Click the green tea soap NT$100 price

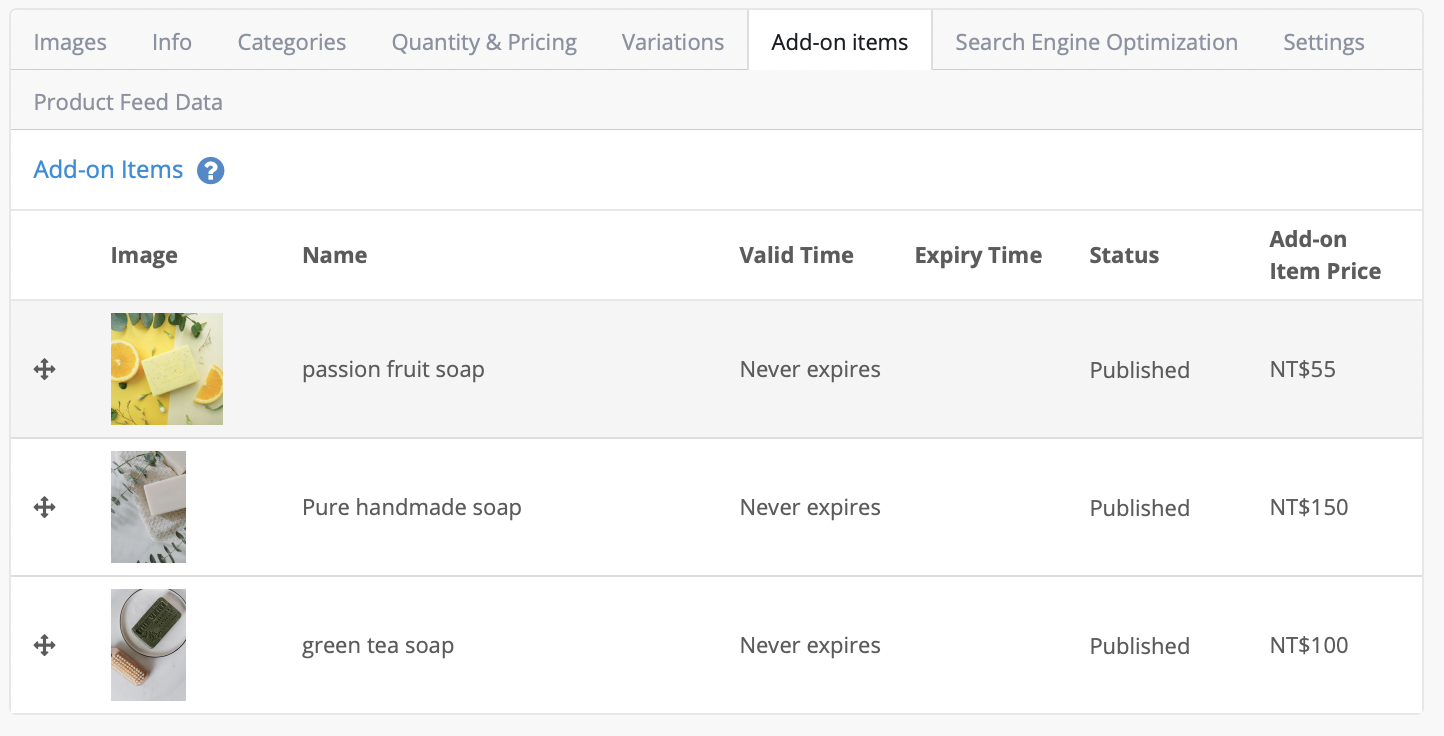[x=1309, y=645]
